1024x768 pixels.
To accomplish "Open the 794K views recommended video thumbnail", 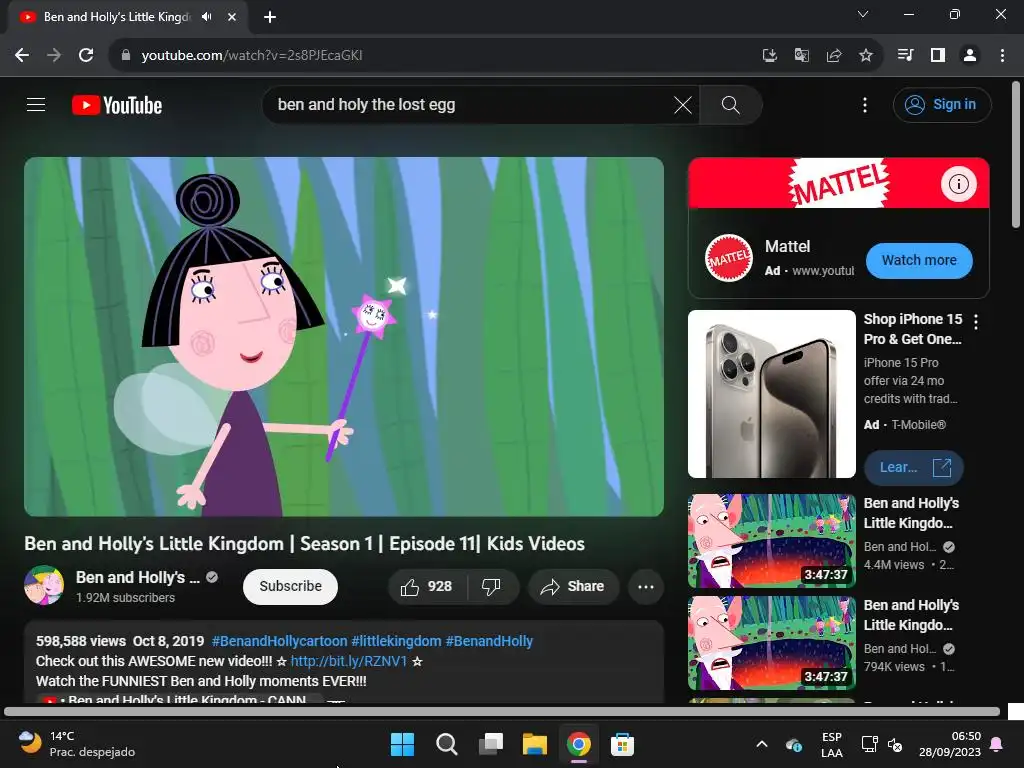I will 771,643.
